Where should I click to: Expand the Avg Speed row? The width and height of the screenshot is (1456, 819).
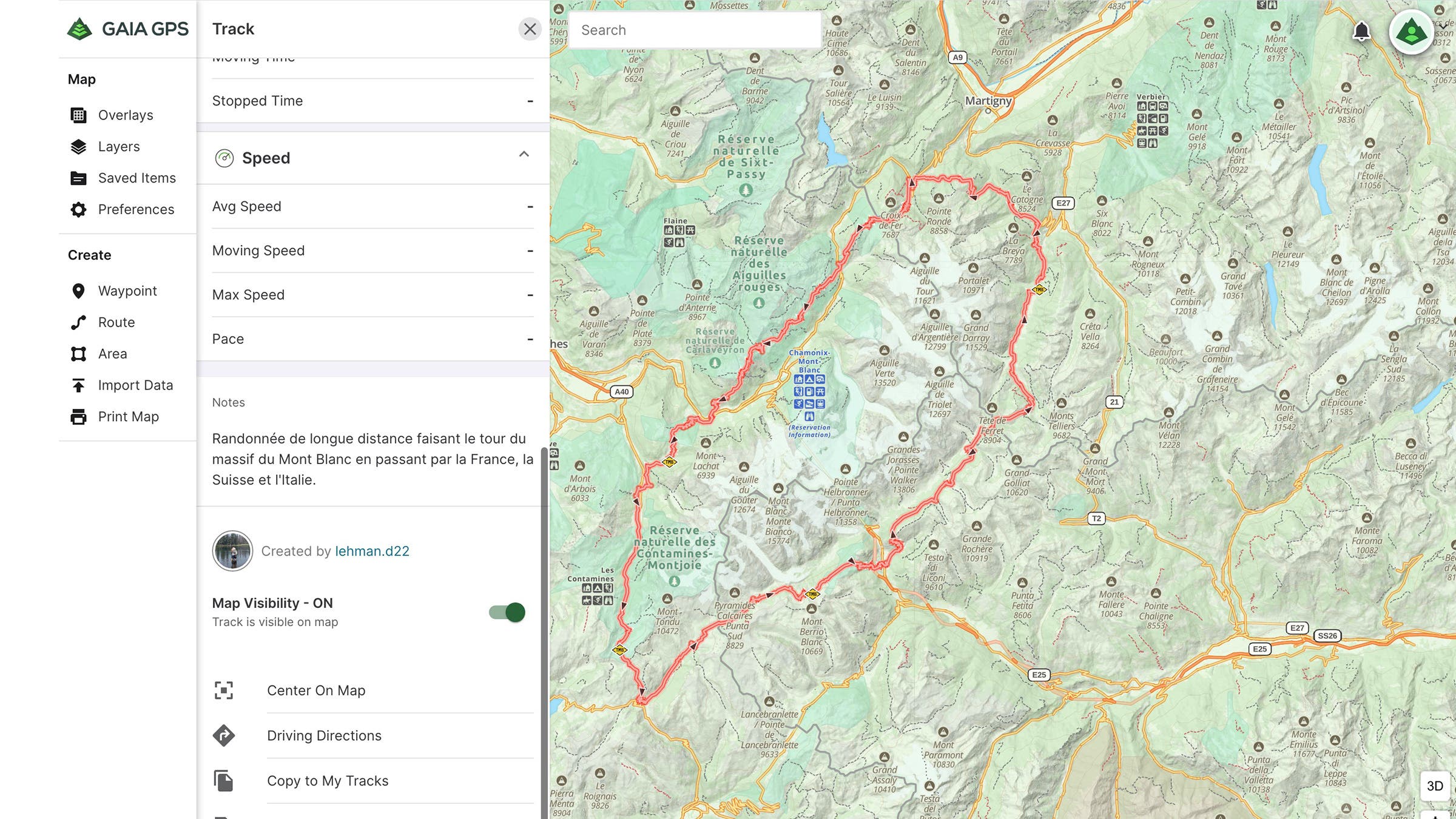pos(371,206)
